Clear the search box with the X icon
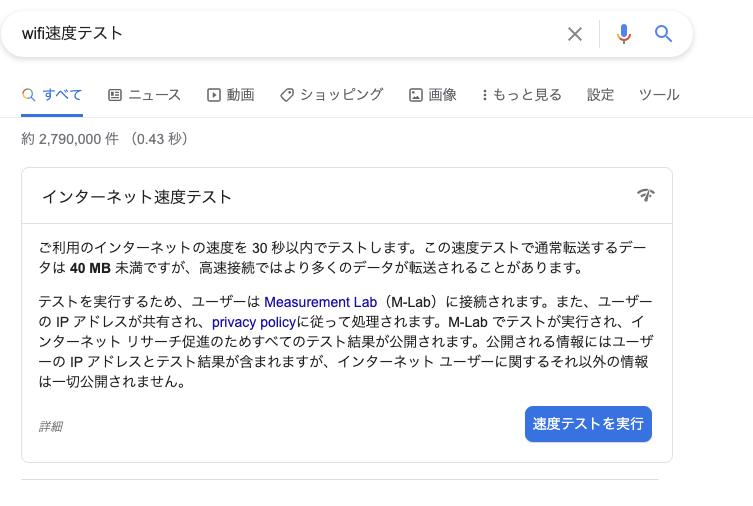 [575, 34]
